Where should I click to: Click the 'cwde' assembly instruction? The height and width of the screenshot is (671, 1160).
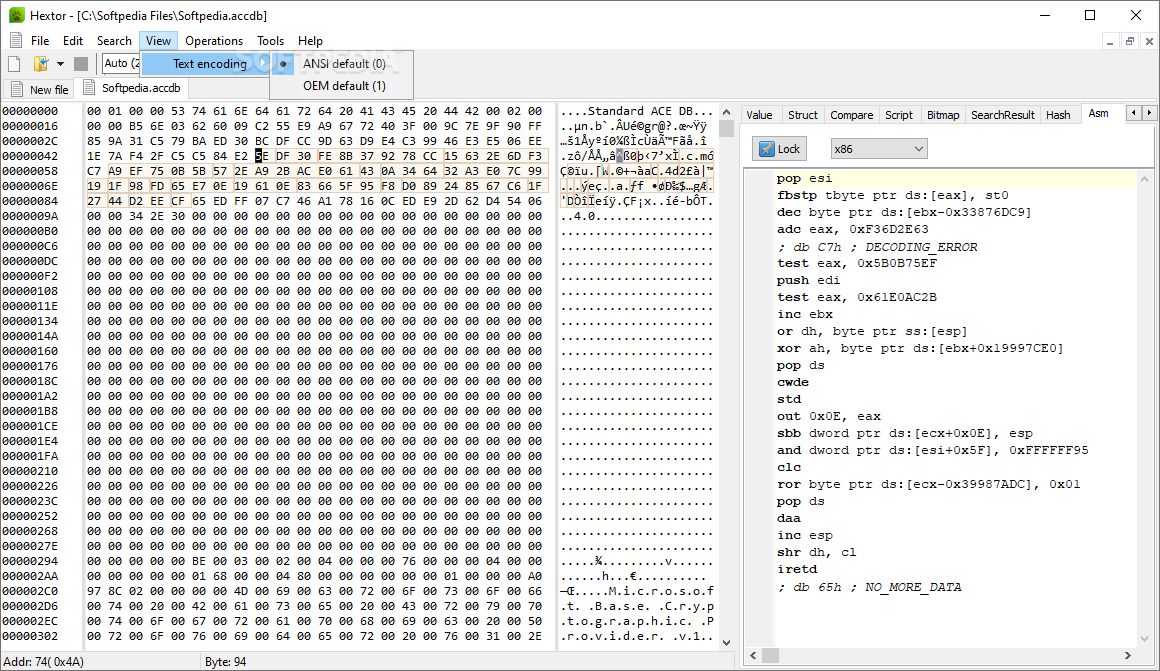point(792,382)
